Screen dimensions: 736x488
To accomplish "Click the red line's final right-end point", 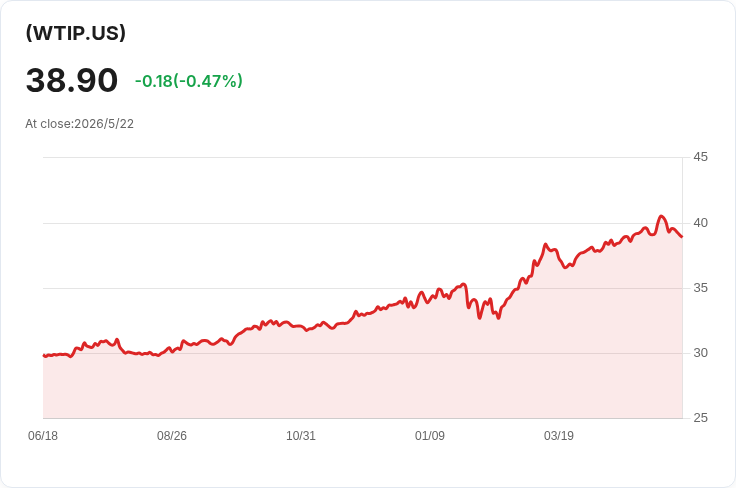I will [x=682, y=236].
